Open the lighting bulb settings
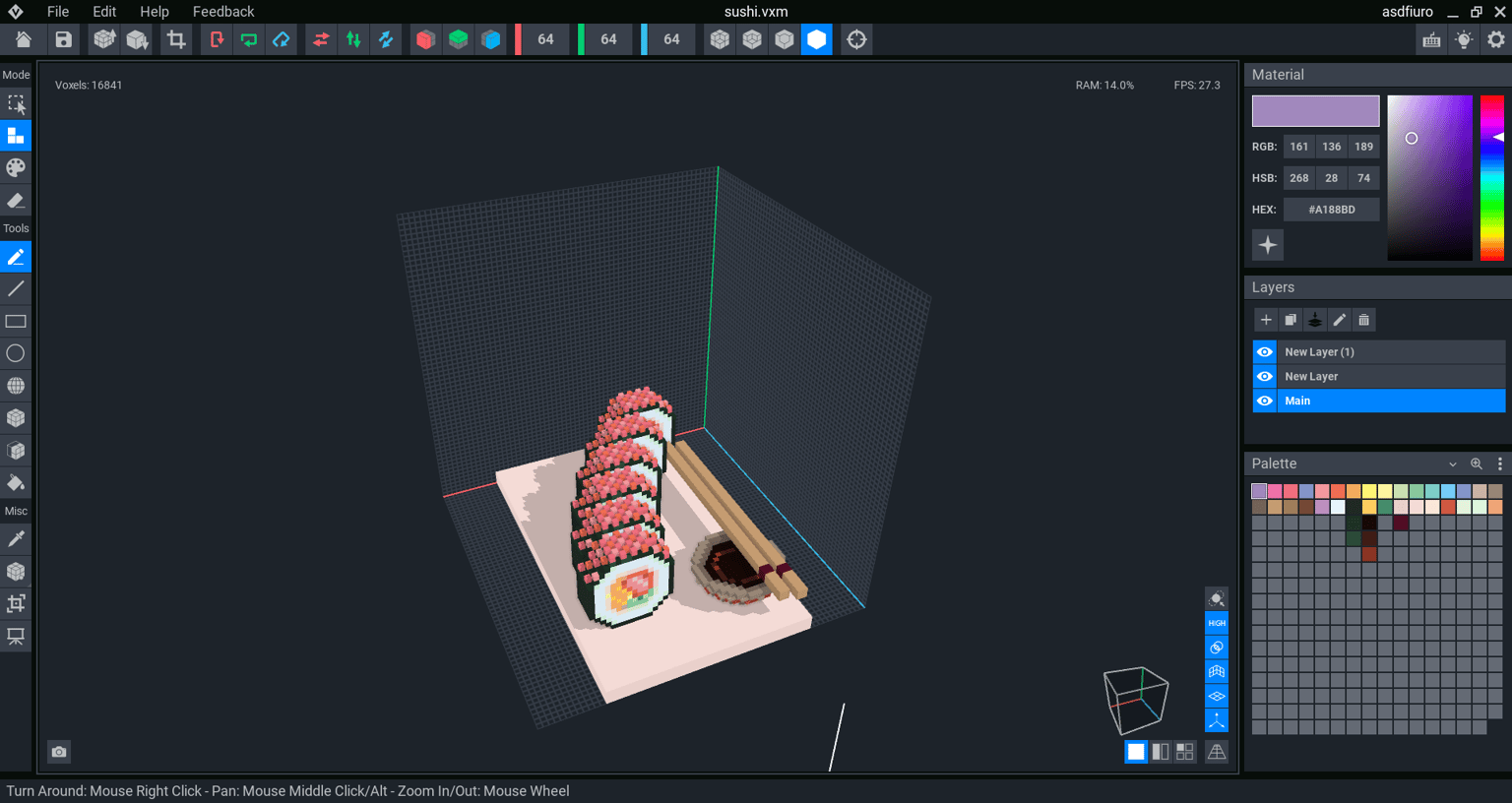Screen dimensions: 1512x803 (x=1464, y=39)
